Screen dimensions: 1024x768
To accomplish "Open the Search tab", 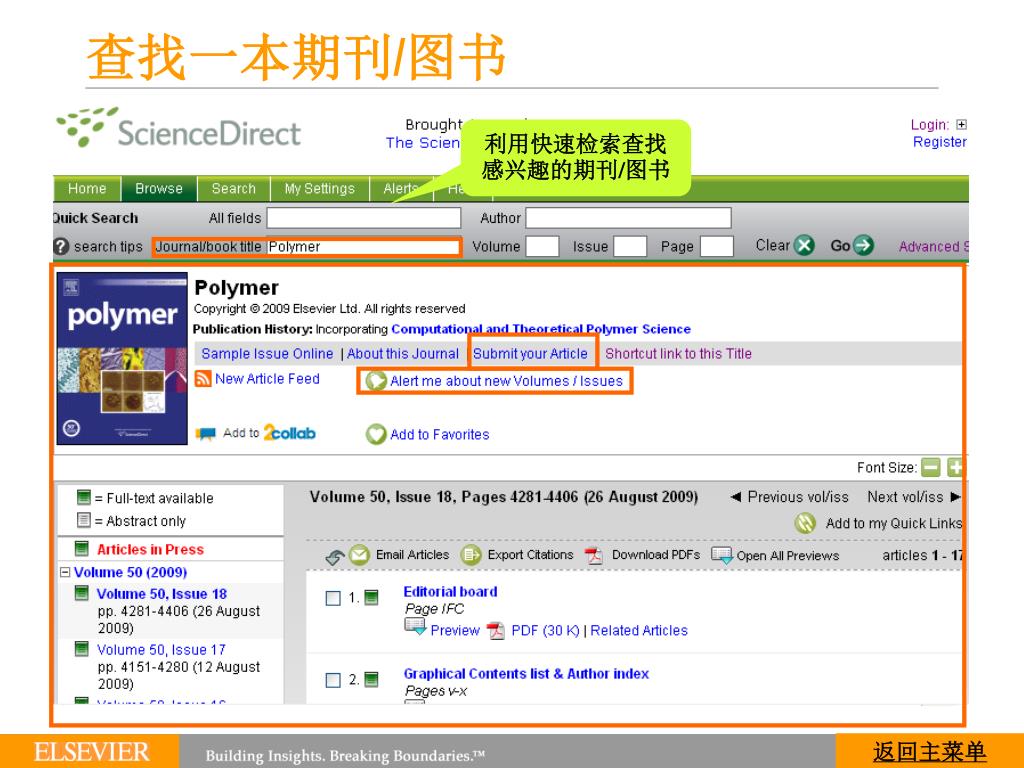I will (233, 189).
